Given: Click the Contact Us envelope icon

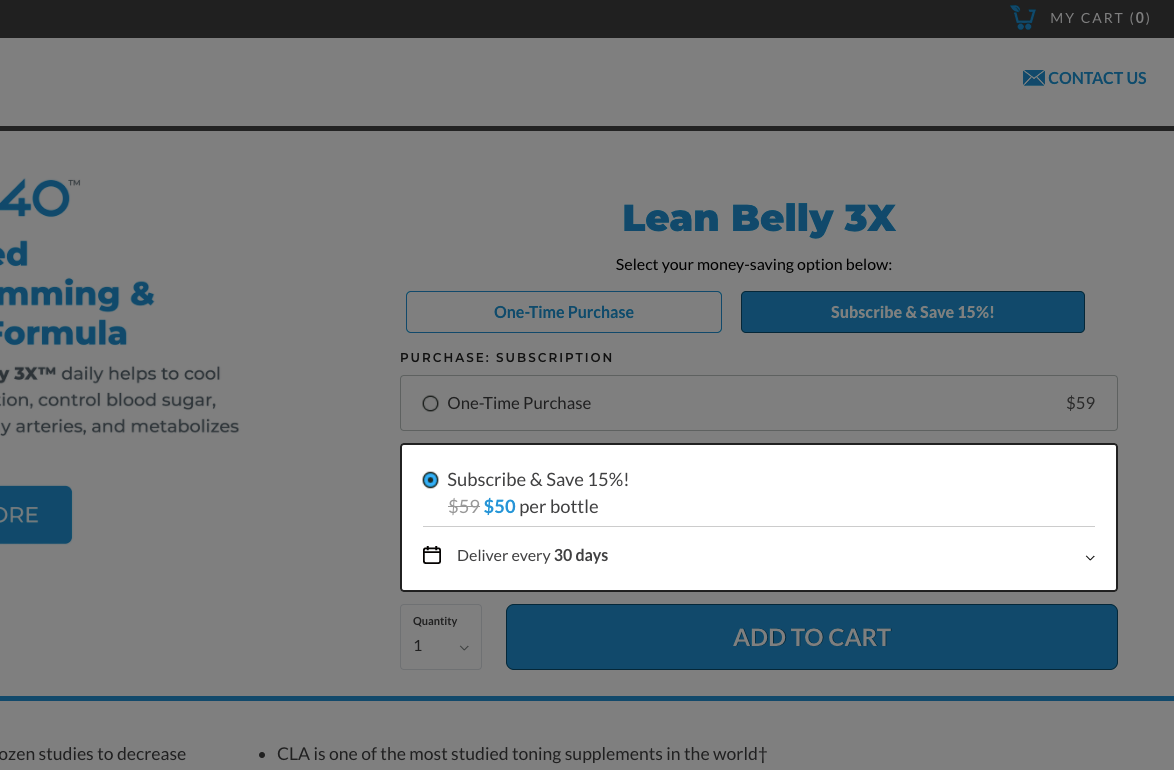Looking at the screenshot, I should click(1033, 78).
